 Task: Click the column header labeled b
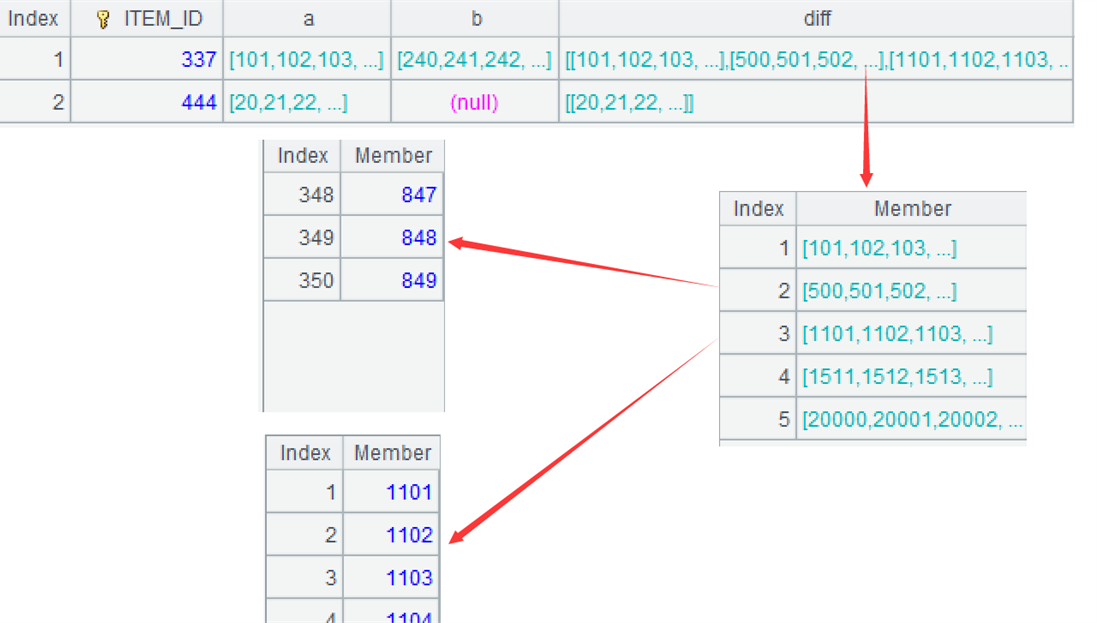point(475,18)
